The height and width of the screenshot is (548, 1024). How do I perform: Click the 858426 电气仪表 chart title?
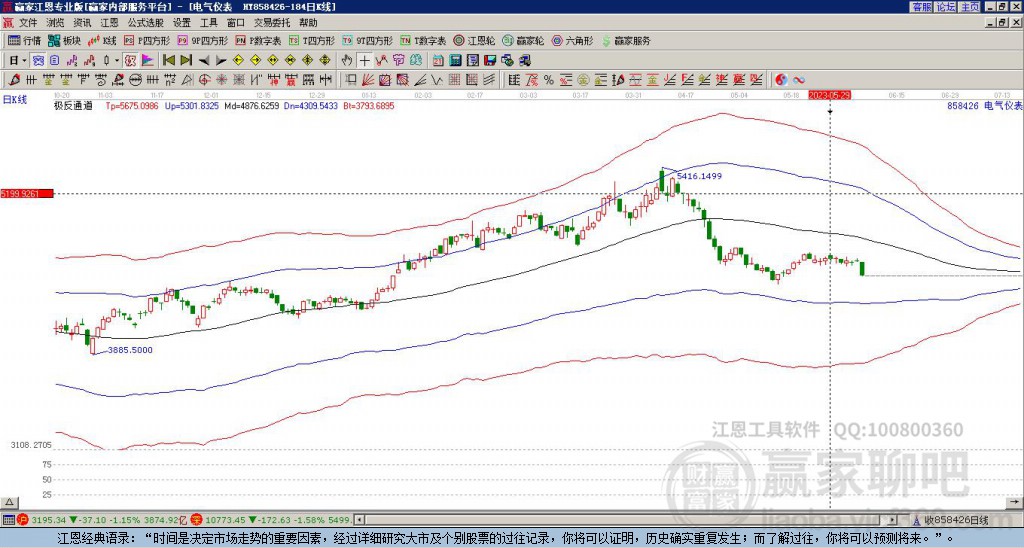pos(985,105)
